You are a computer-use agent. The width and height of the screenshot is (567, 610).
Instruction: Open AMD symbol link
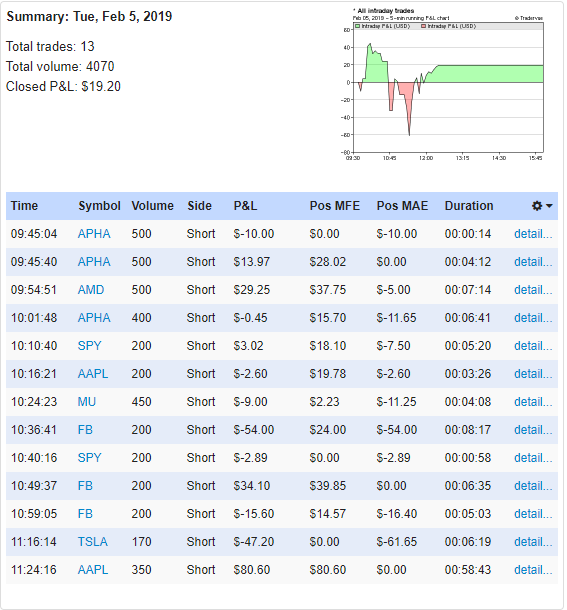point(91,290)
